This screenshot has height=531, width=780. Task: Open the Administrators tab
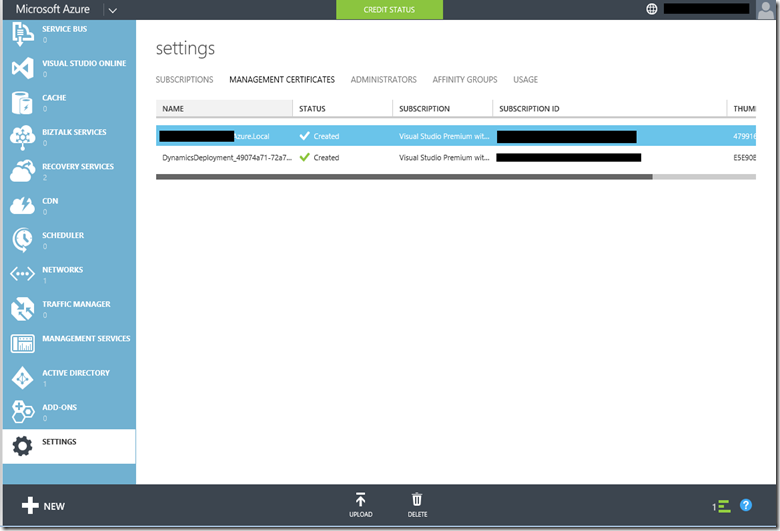384,80
